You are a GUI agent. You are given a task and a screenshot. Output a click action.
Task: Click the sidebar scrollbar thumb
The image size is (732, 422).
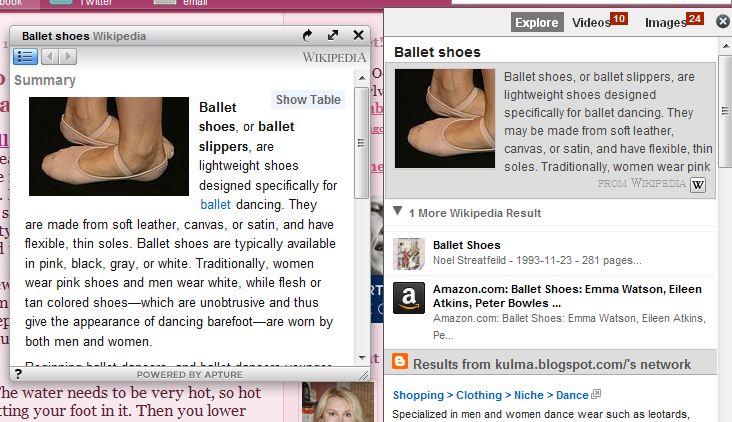[x=725, y=111]
